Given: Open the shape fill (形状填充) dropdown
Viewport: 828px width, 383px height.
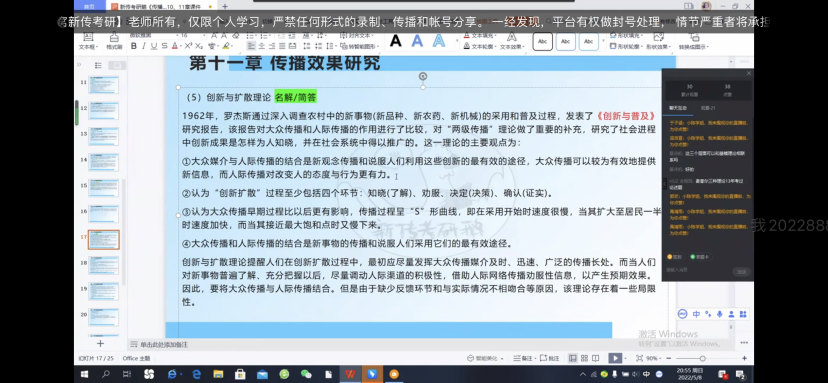Looking at the screenshot, I should [x=626, y=35].
